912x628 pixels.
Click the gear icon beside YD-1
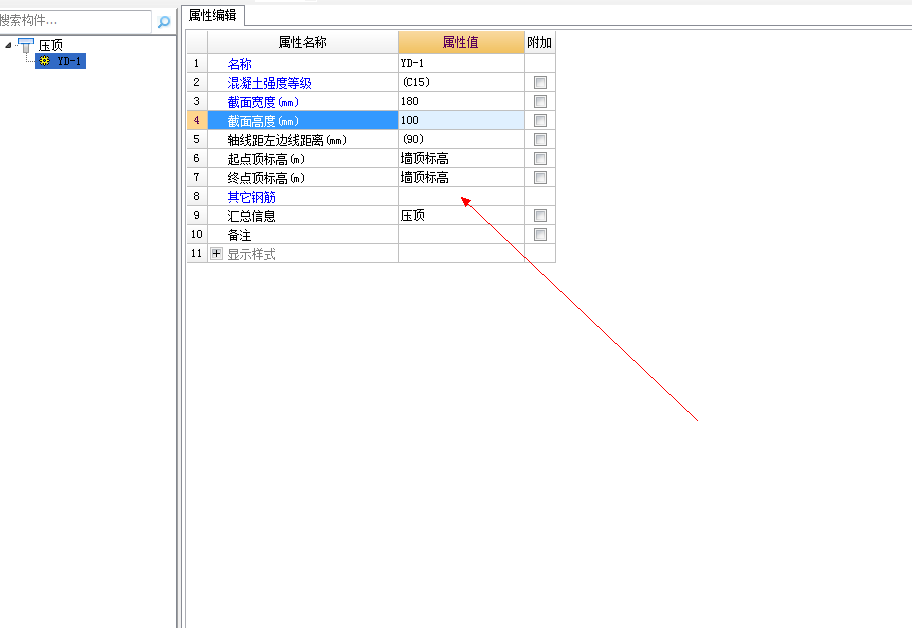pyautogui.click(x=45, y=60)
